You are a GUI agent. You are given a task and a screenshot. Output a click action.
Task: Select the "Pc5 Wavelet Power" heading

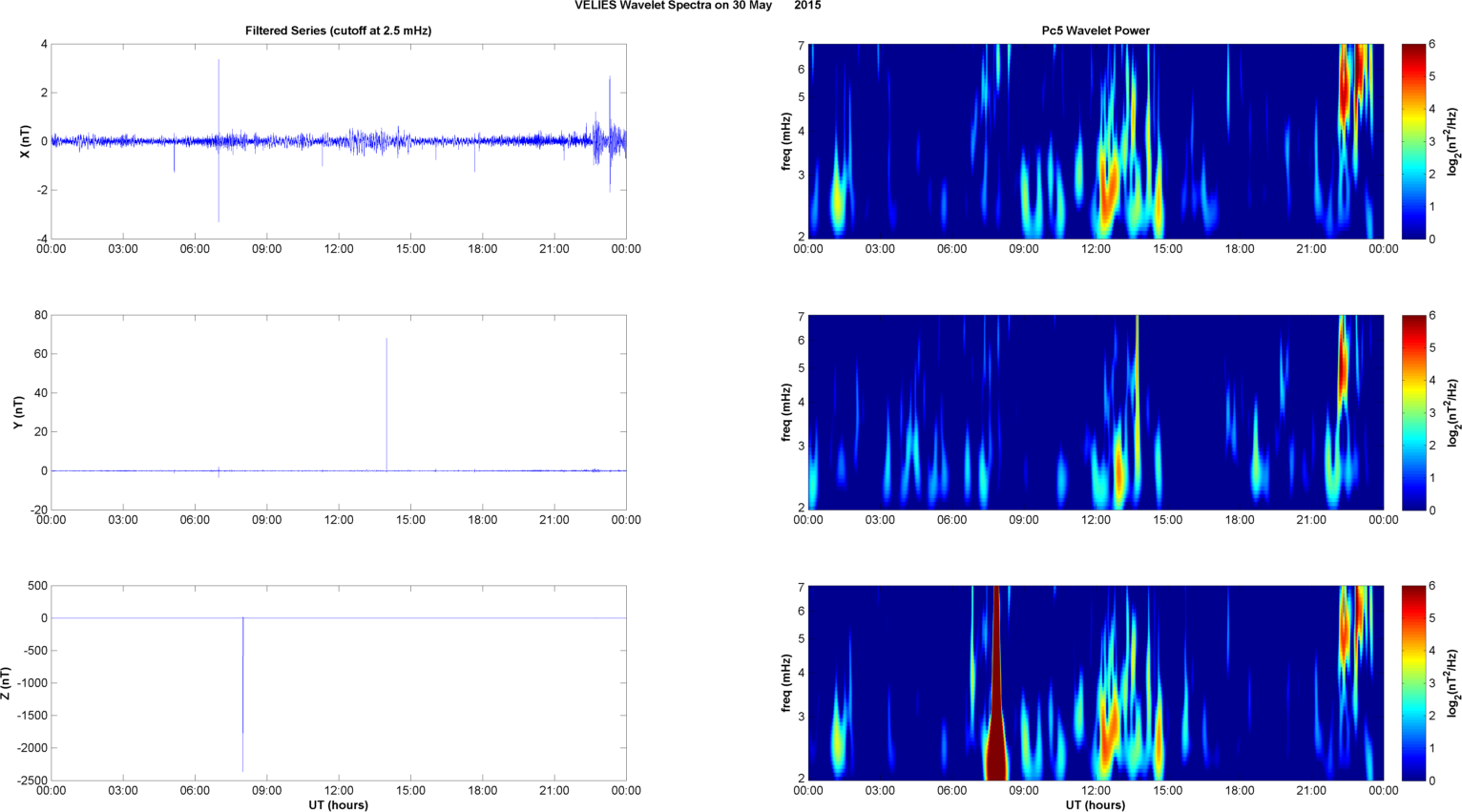(x=1096, y=31)
